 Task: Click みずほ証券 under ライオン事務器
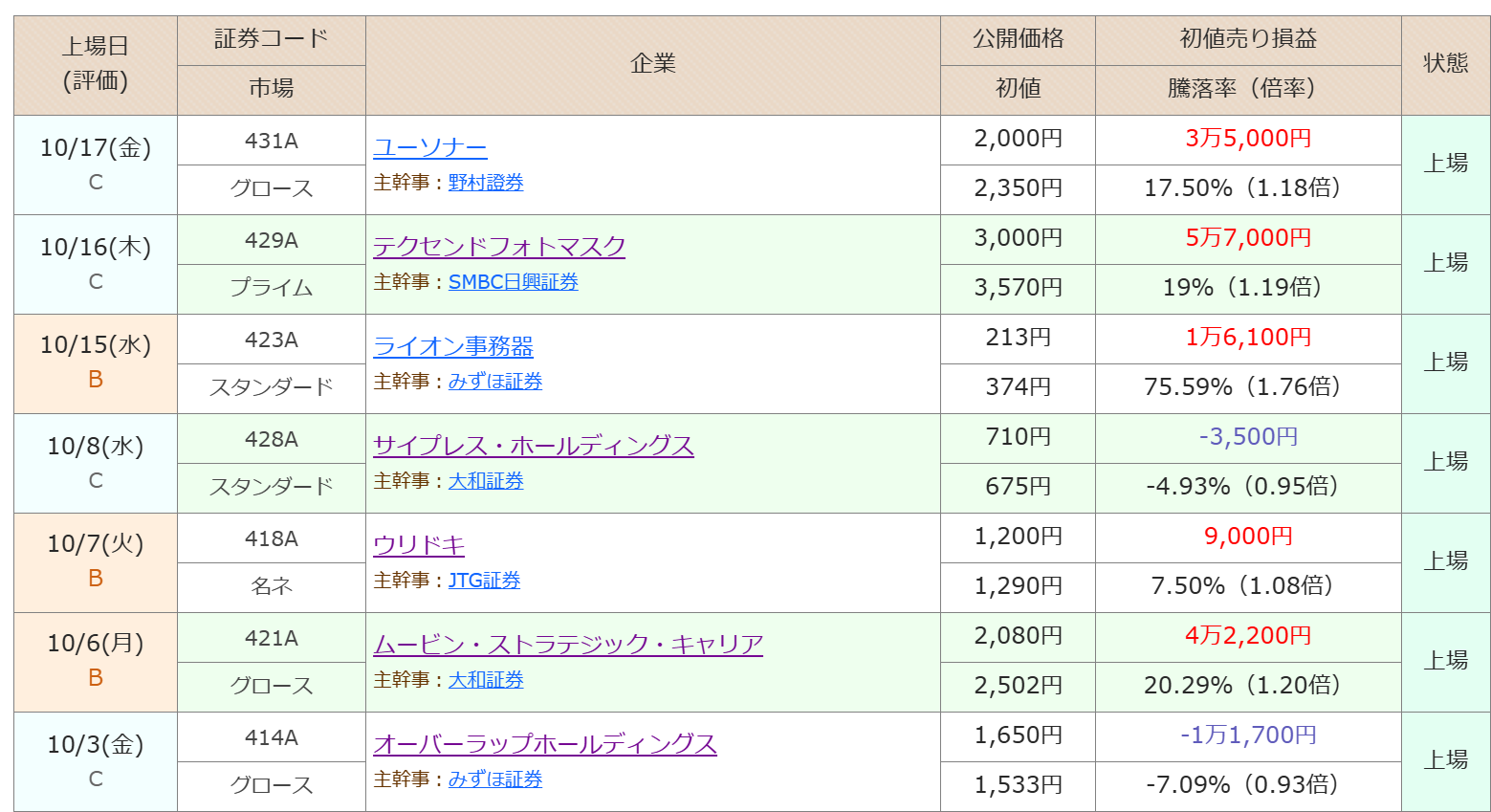click(x=494, y=382)
